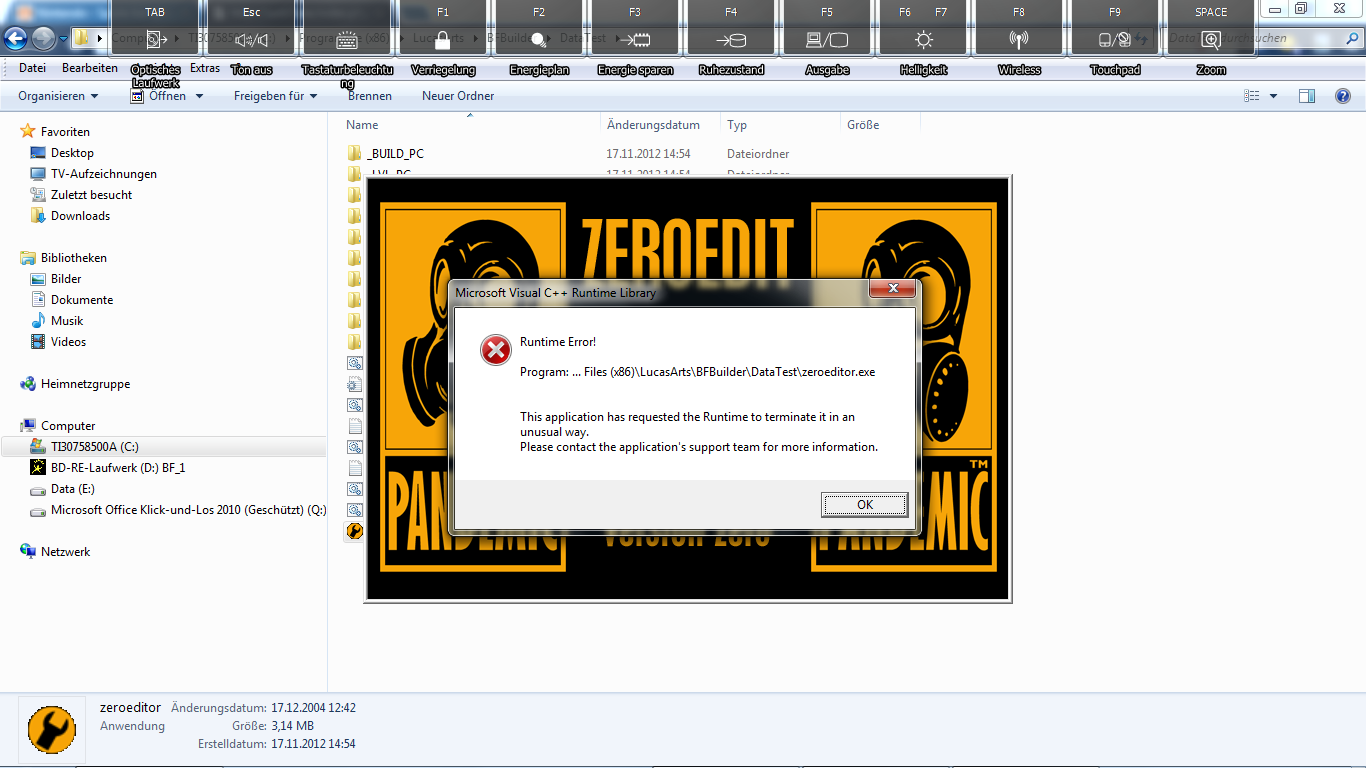
Task: Go back with the Explorer back arrow
Action: (16, 39)
